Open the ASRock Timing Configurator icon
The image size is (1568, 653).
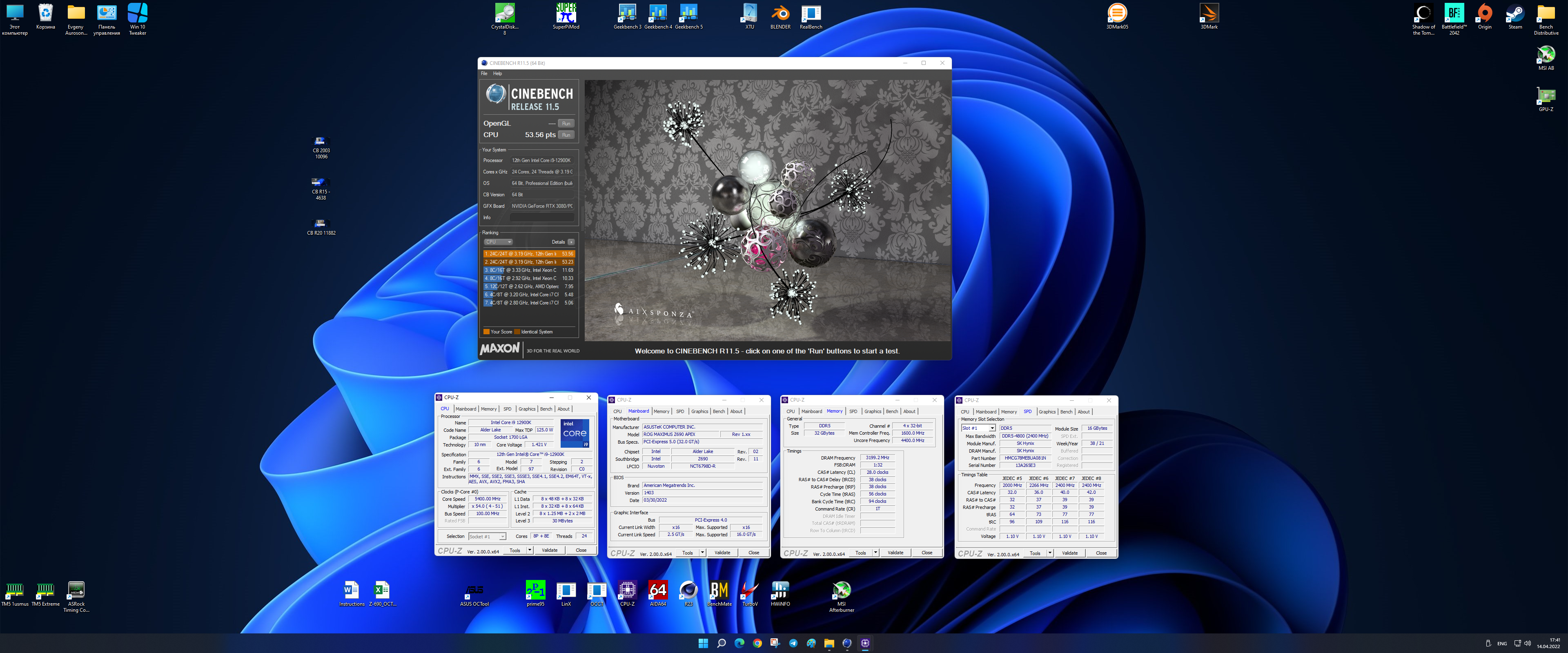[76, 597]
